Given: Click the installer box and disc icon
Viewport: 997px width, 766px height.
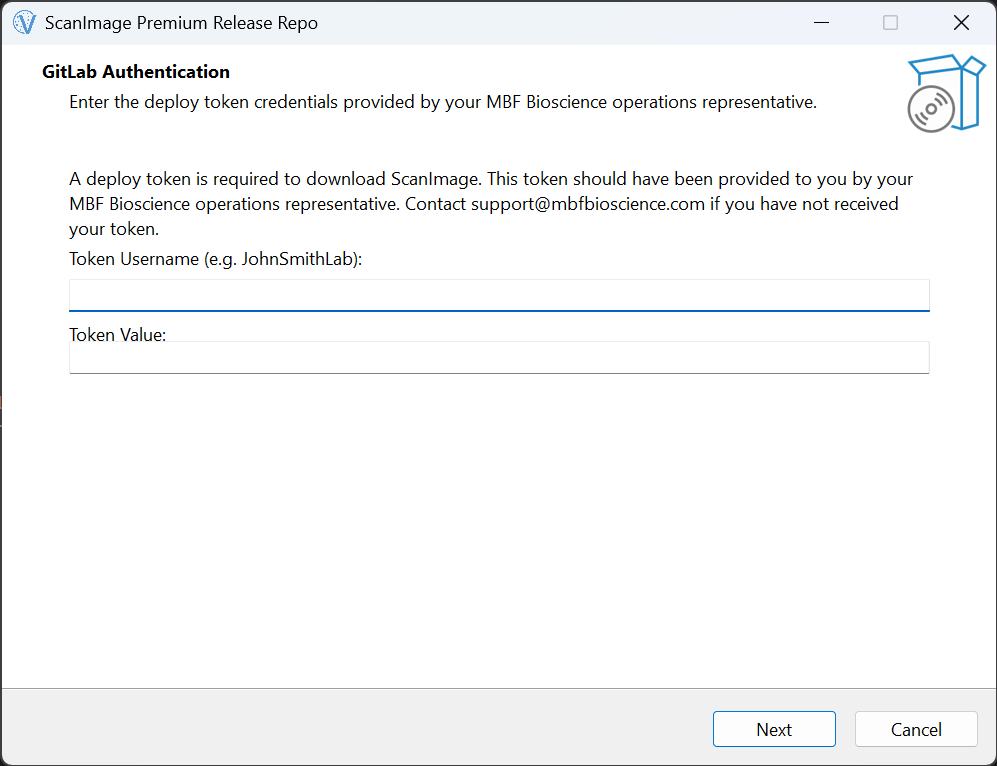Looking at the screenshot, I should coord(946,93).
